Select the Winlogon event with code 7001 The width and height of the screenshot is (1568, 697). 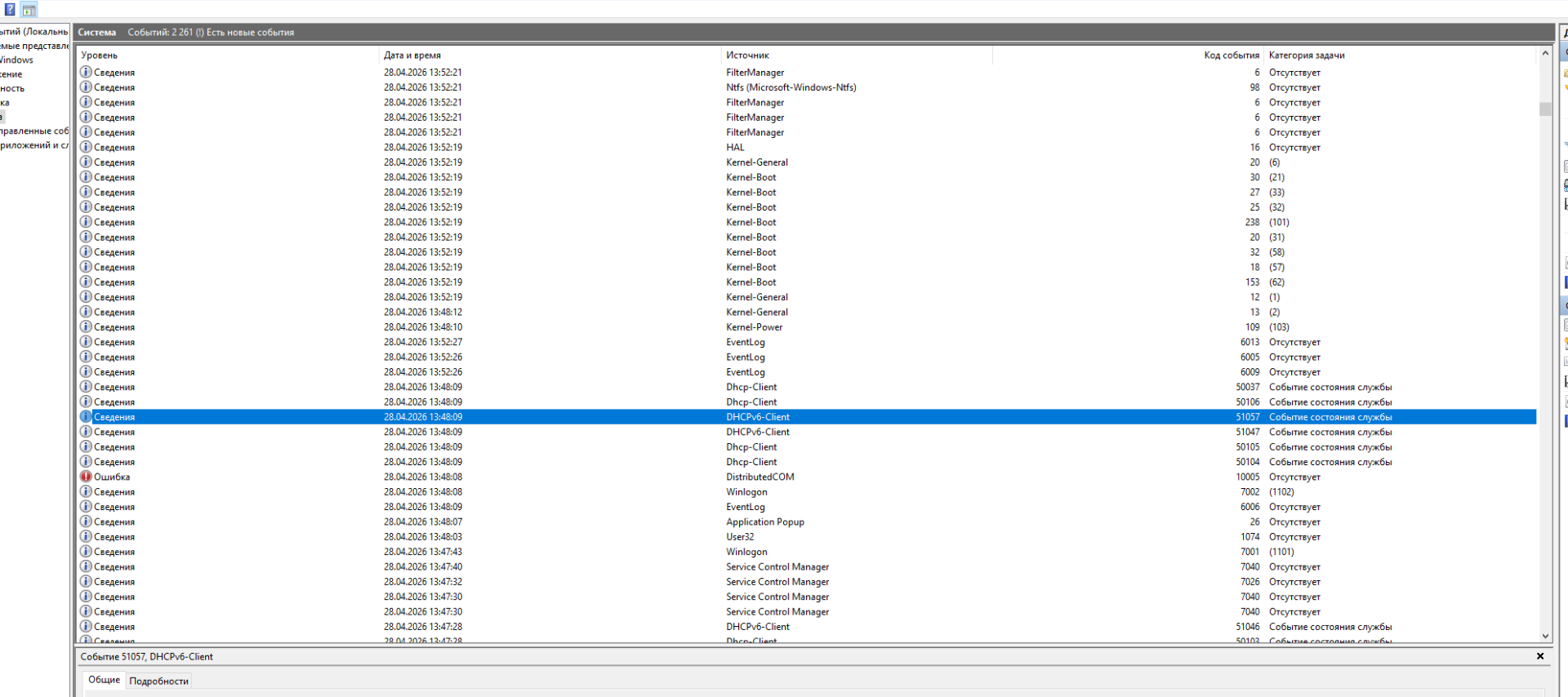click(x=746, y=552)
